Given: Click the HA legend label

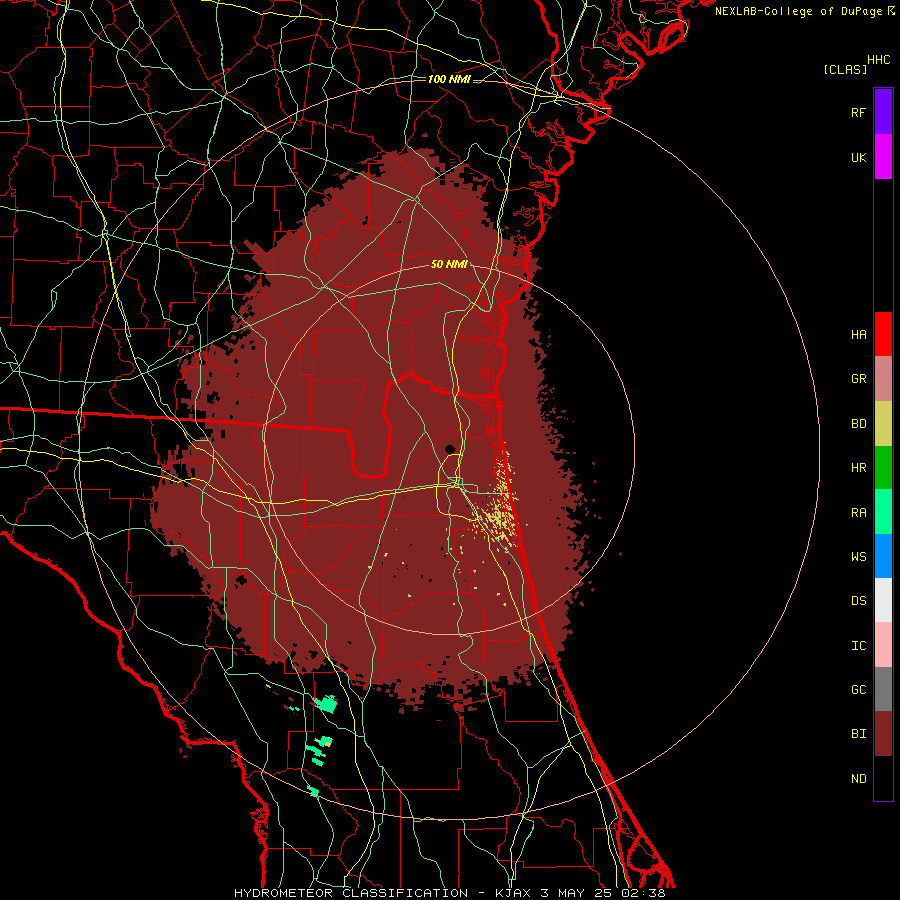Looking at the screenshot, I should 858,334.
